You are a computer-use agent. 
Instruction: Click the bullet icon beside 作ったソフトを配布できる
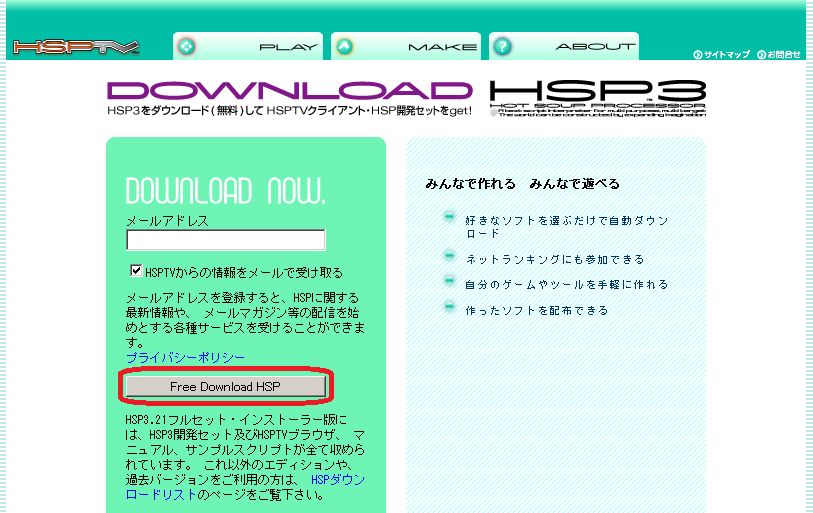pyautogui.click(x=449, y=310)
